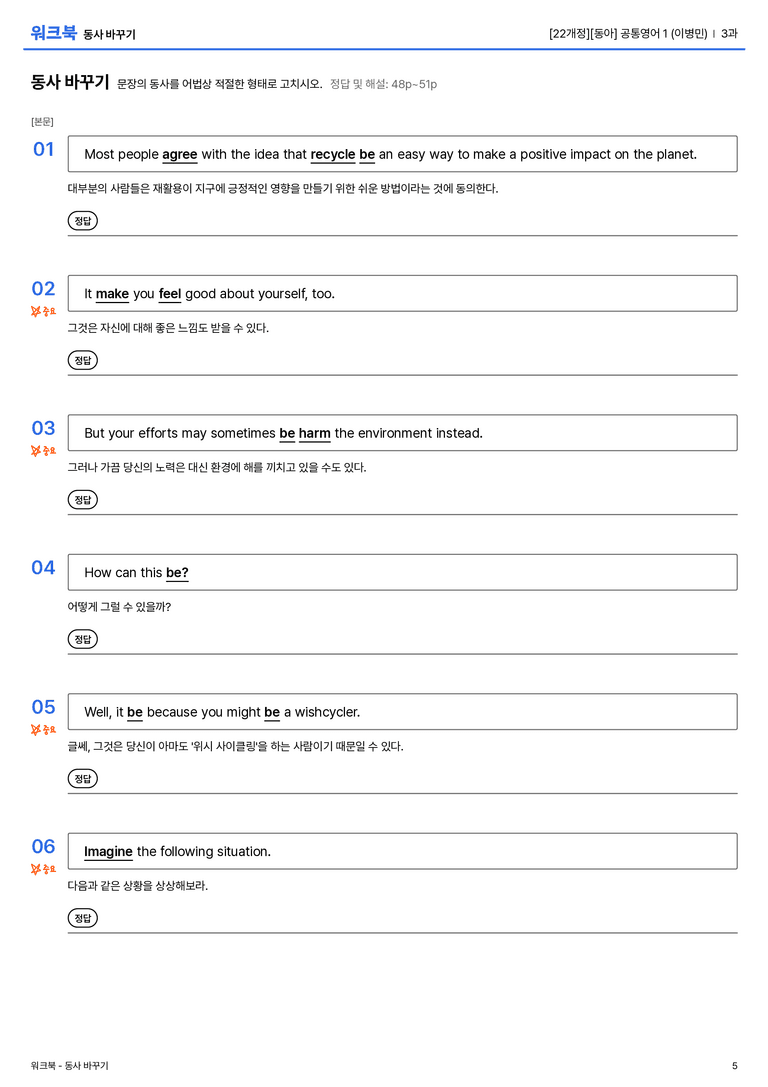Click the 정답 badge under question 01
This screenshot has height=1087, width=768.
click(82, 221)
